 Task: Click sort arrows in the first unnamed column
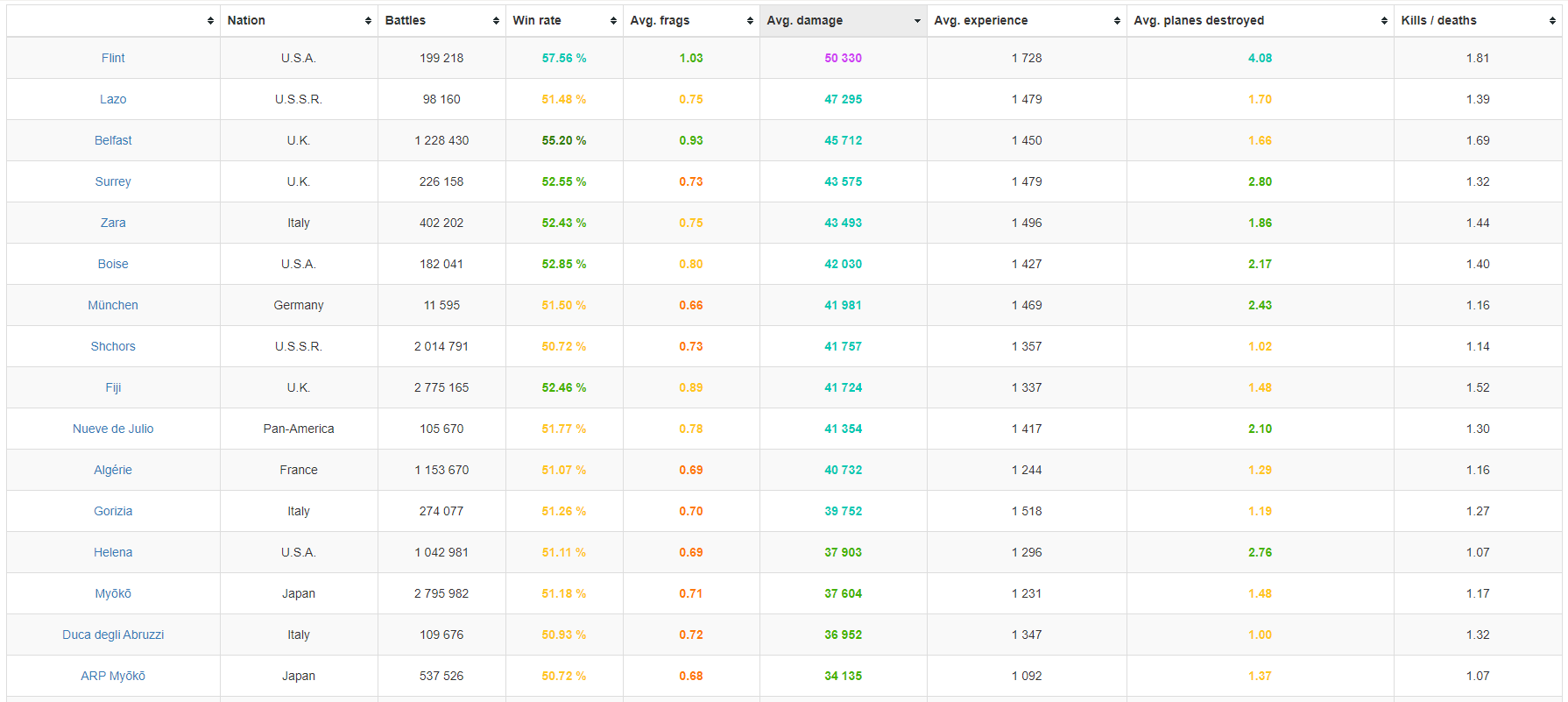pos(210,21)
